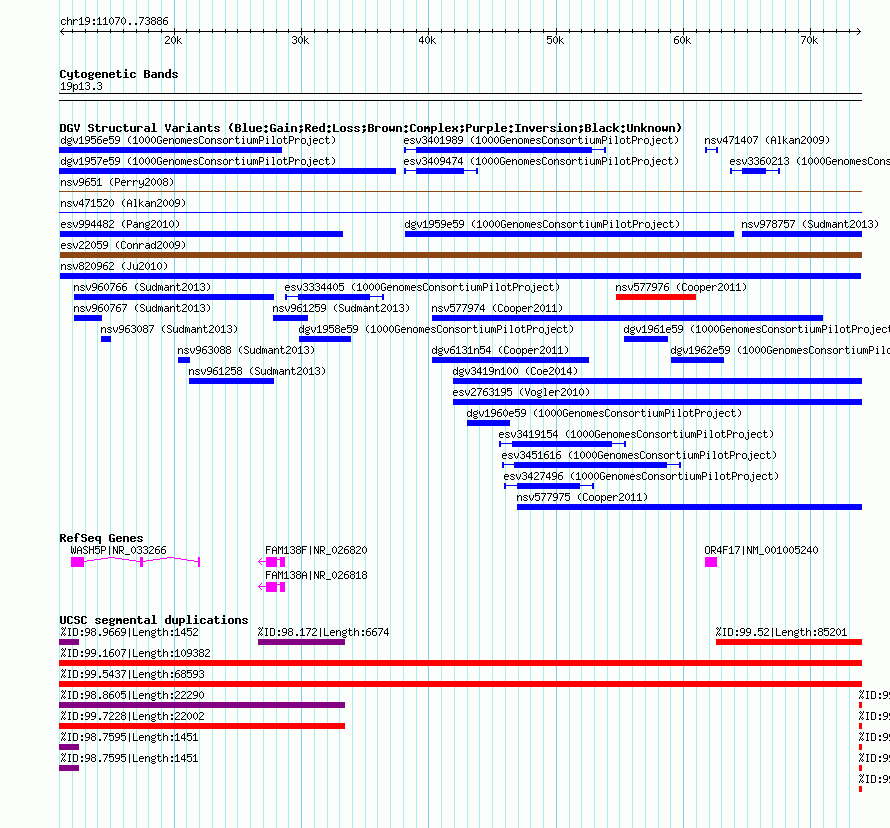Open dgv6131n54 (Cooper2011) variant
The image size is (890, 828).
510,360
